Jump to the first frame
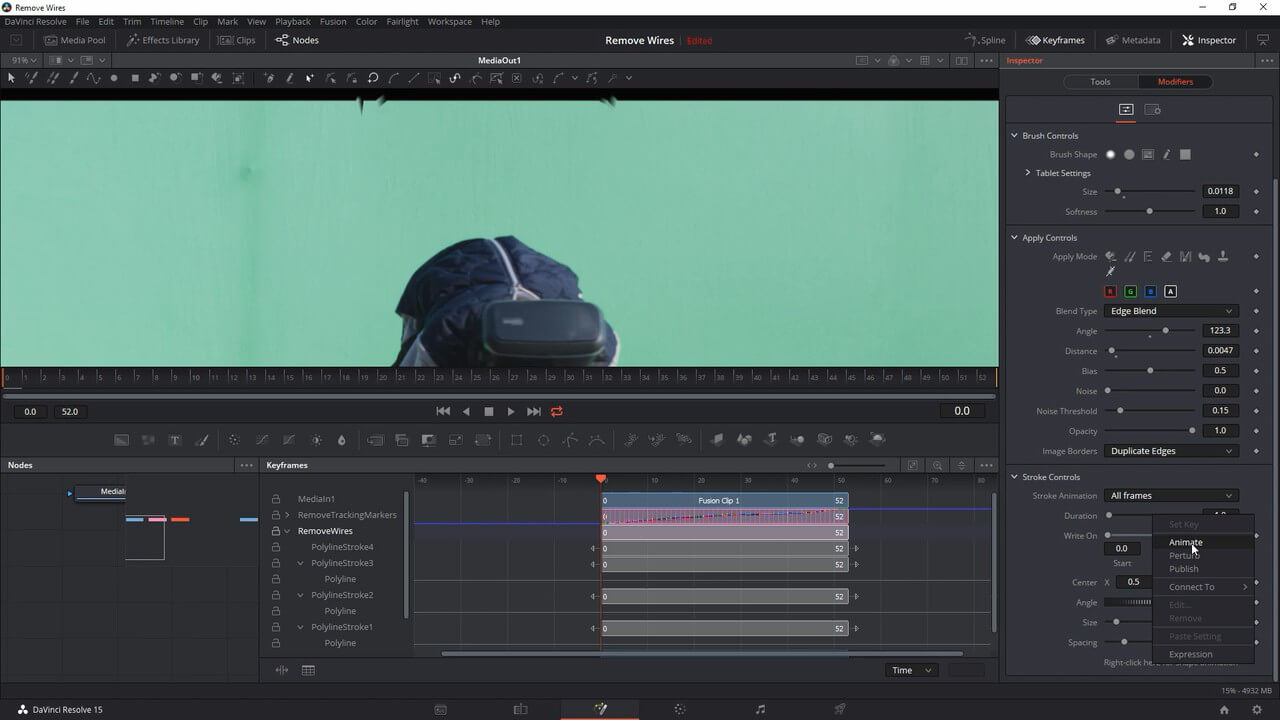The height and width of the screenshot is (720, 1280). click(443, 411)
